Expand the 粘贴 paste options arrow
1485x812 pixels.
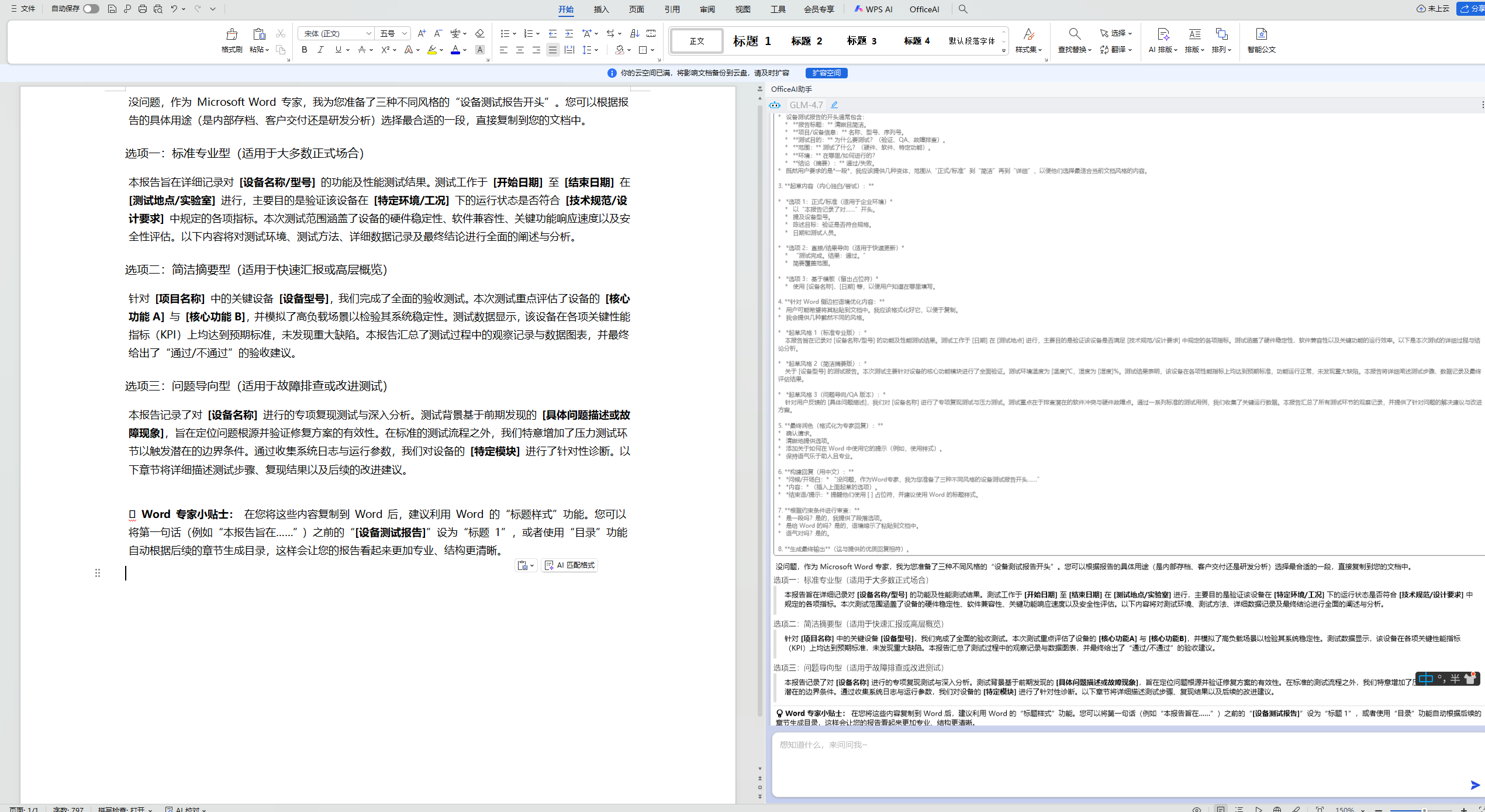pyautogui.click(x=267, y=50)
